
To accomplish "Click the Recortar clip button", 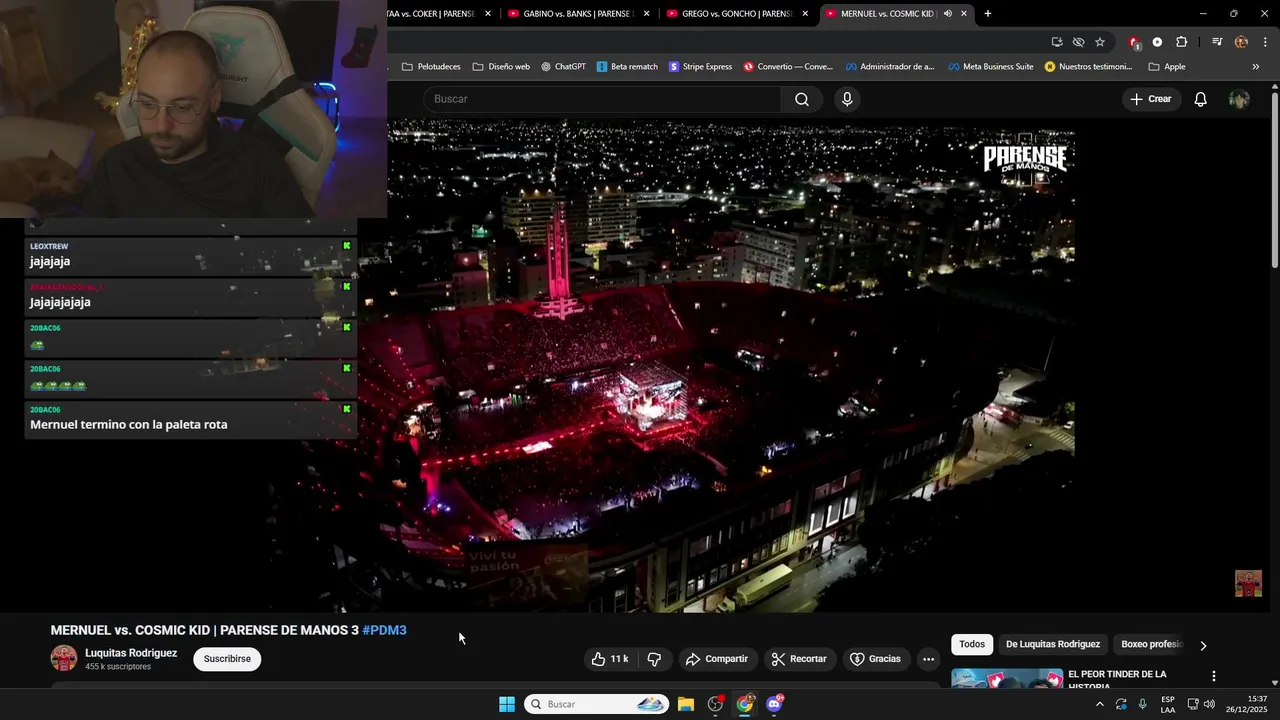I will click(x=799, y=659).
